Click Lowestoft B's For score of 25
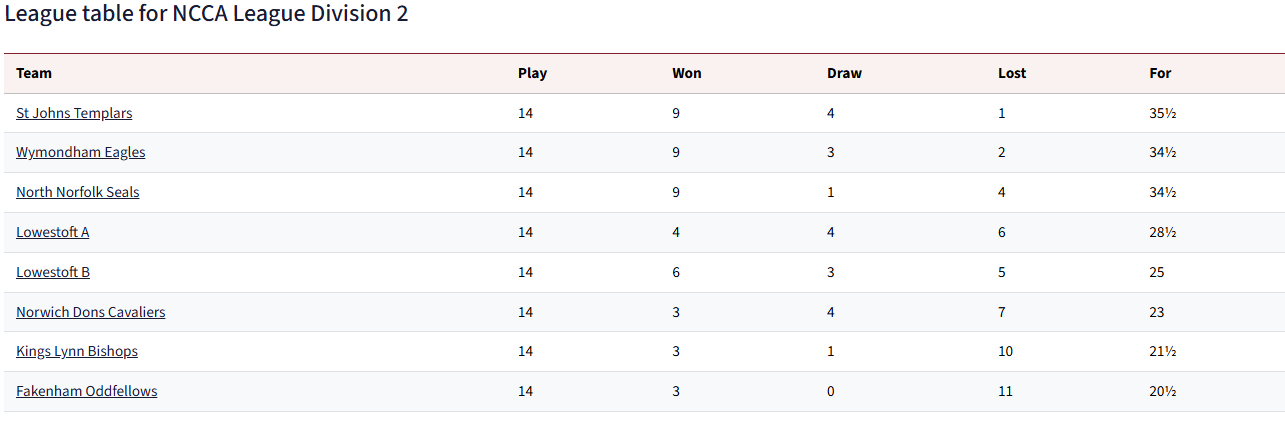 point(1157,272)
